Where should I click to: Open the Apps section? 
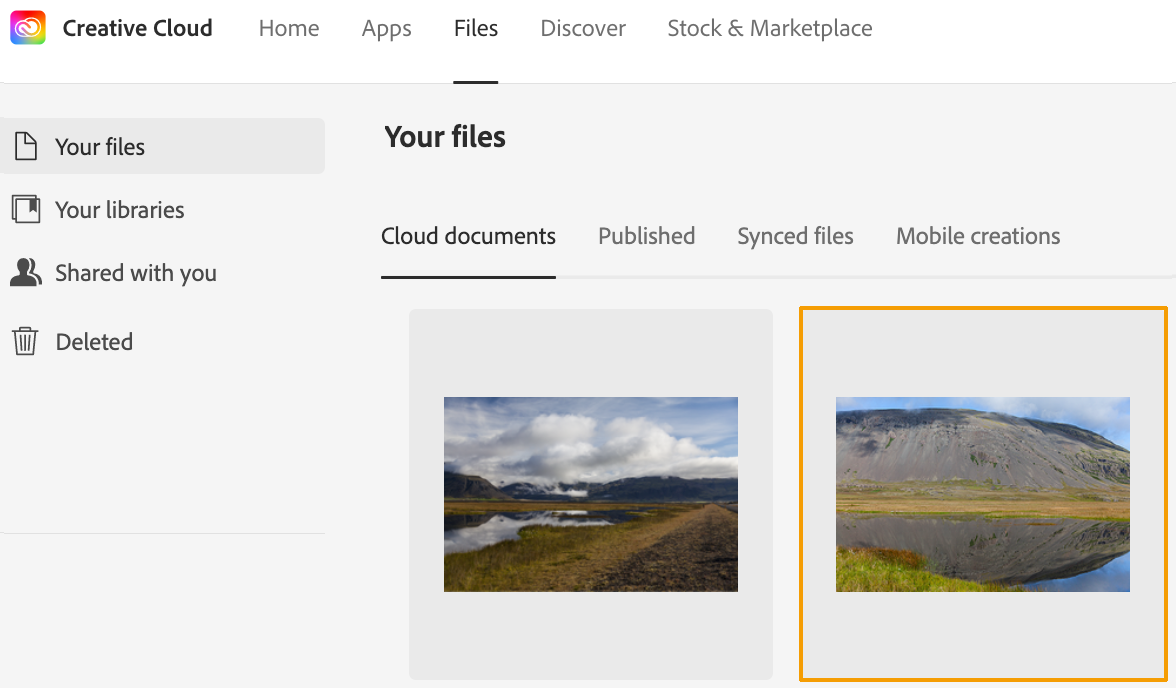(387, 29)
